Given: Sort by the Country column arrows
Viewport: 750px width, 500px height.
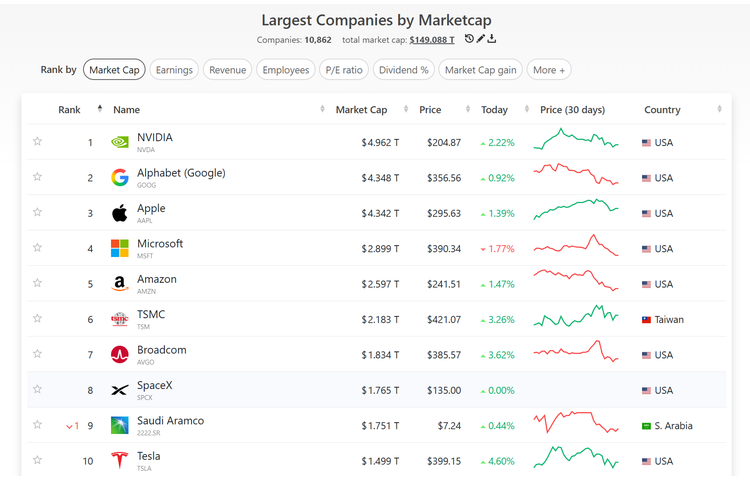Looking at the screenshot, I should [719, 109].
